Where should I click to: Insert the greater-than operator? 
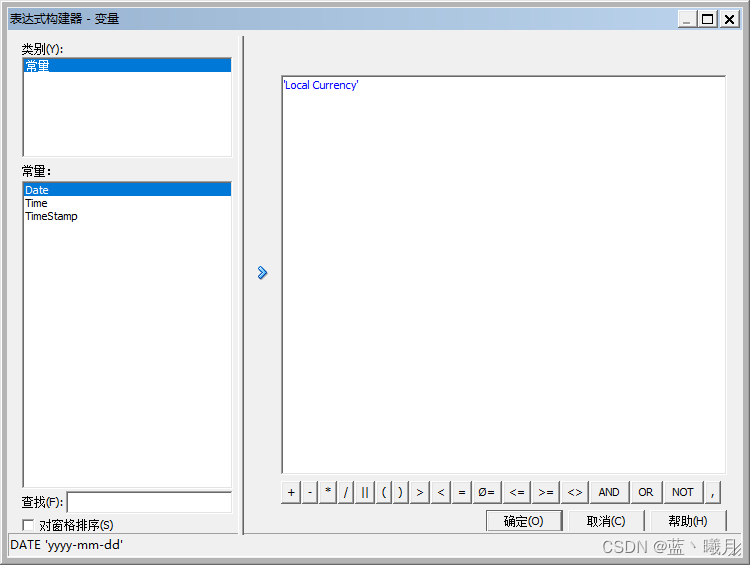(x=419, y=492)
